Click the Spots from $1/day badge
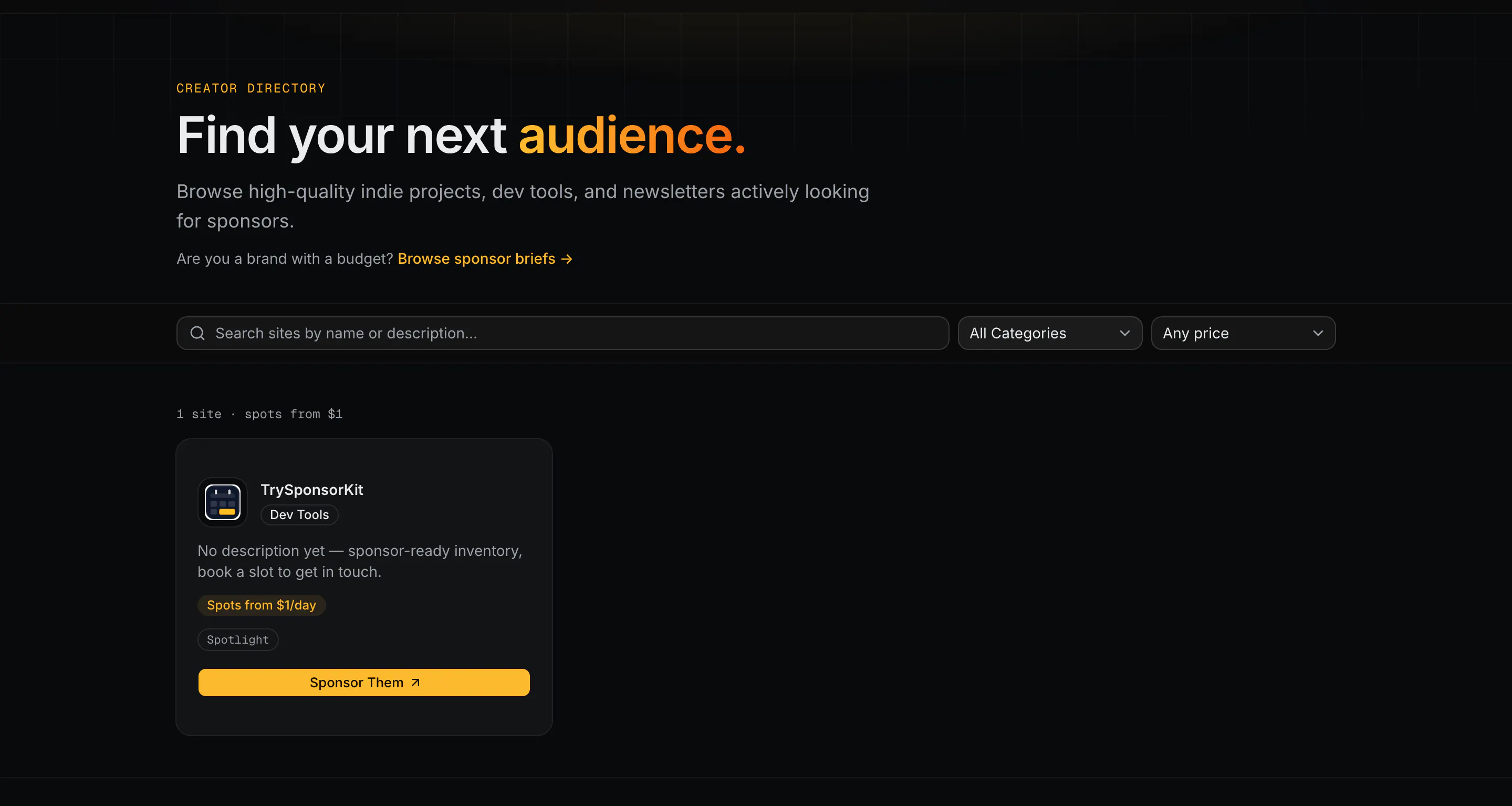 pyautogui.click(x=261, y=605)
